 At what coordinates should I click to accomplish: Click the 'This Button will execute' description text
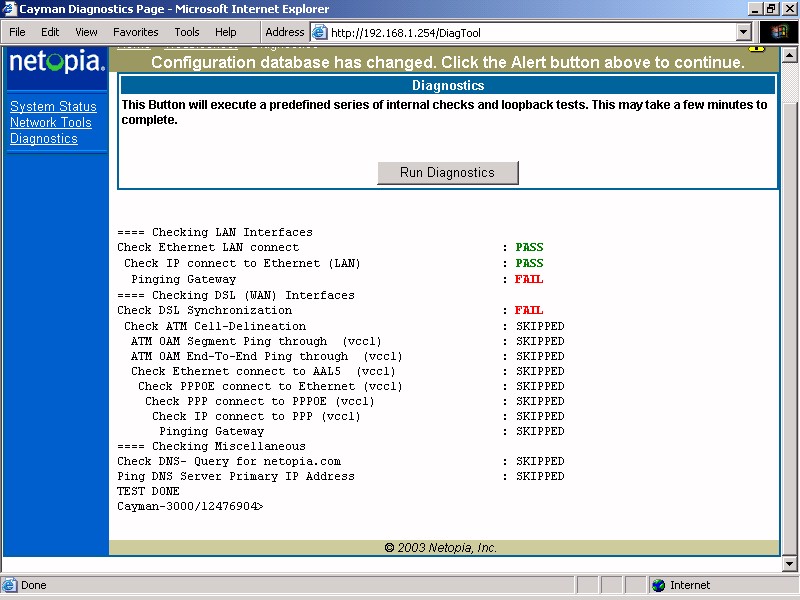pos(444,112)
